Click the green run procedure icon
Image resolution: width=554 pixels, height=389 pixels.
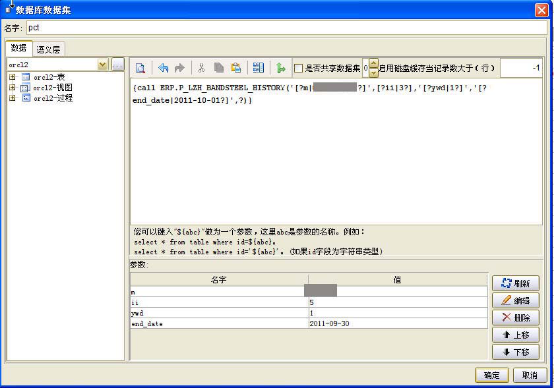click(x=281, y=68)
